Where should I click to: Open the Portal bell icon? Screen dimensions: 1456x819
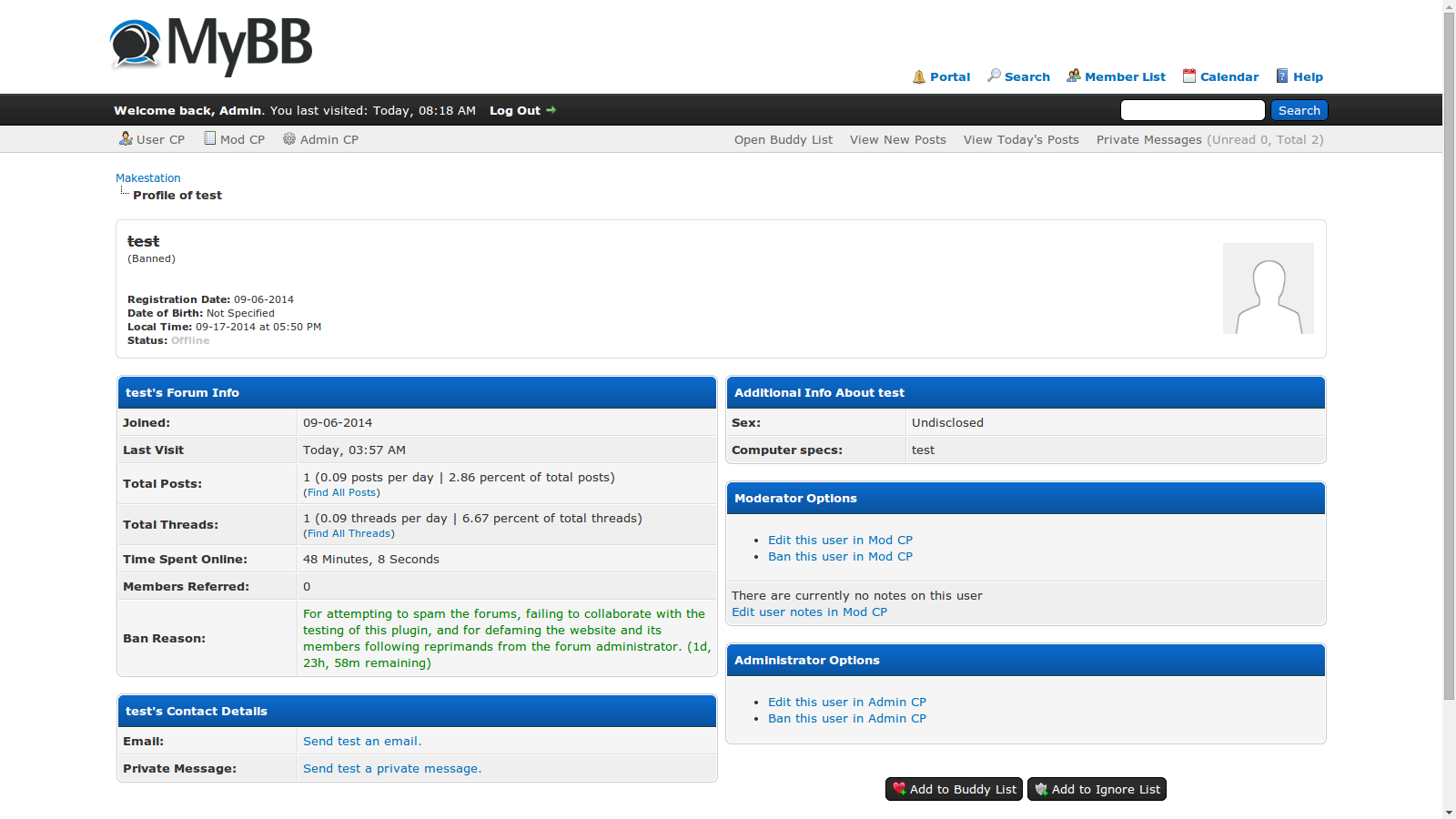919,76
